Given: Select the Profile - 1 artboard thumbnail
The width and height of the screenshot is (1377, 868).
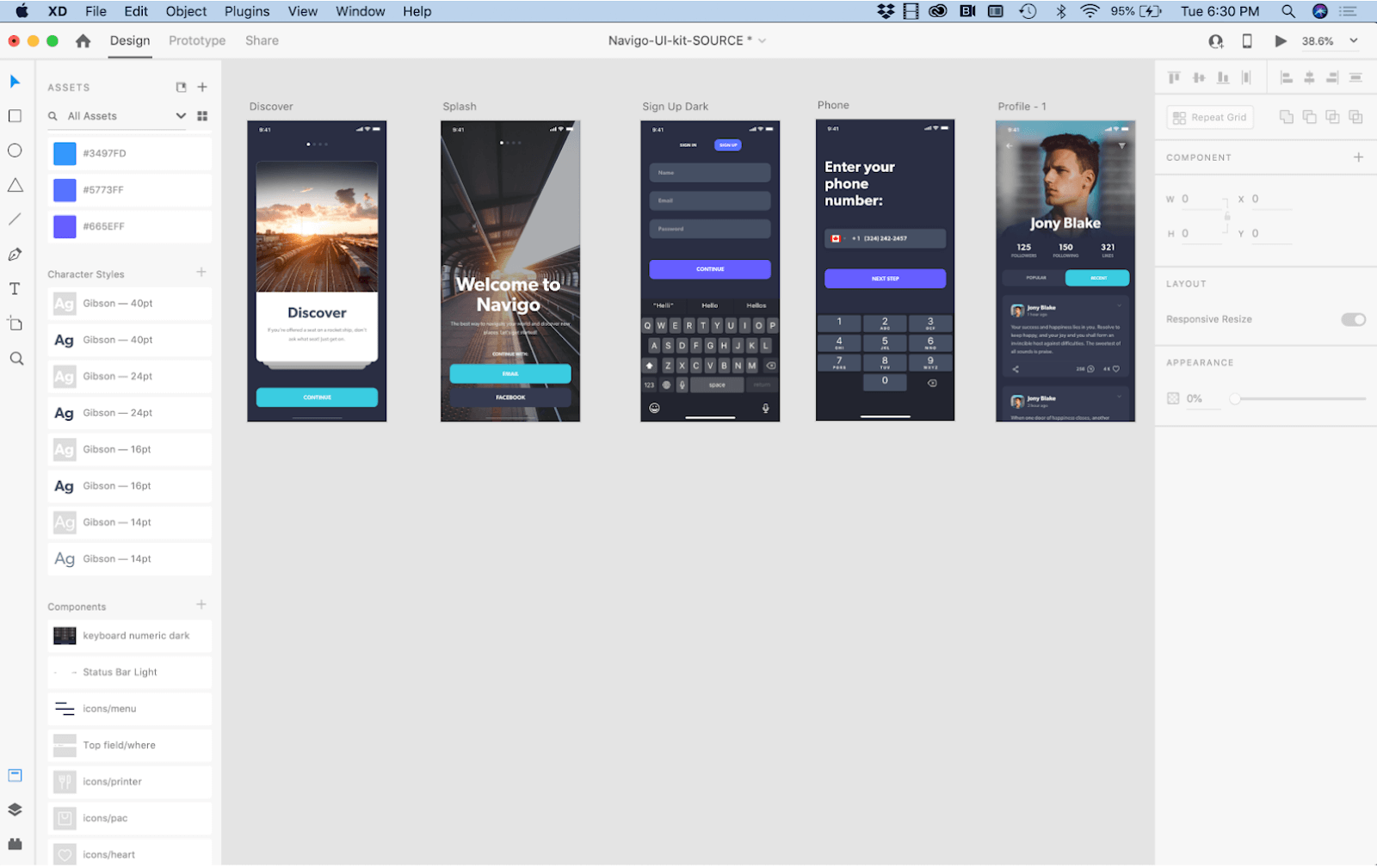Looking at the screenshot, I should tap(1065, 271).
